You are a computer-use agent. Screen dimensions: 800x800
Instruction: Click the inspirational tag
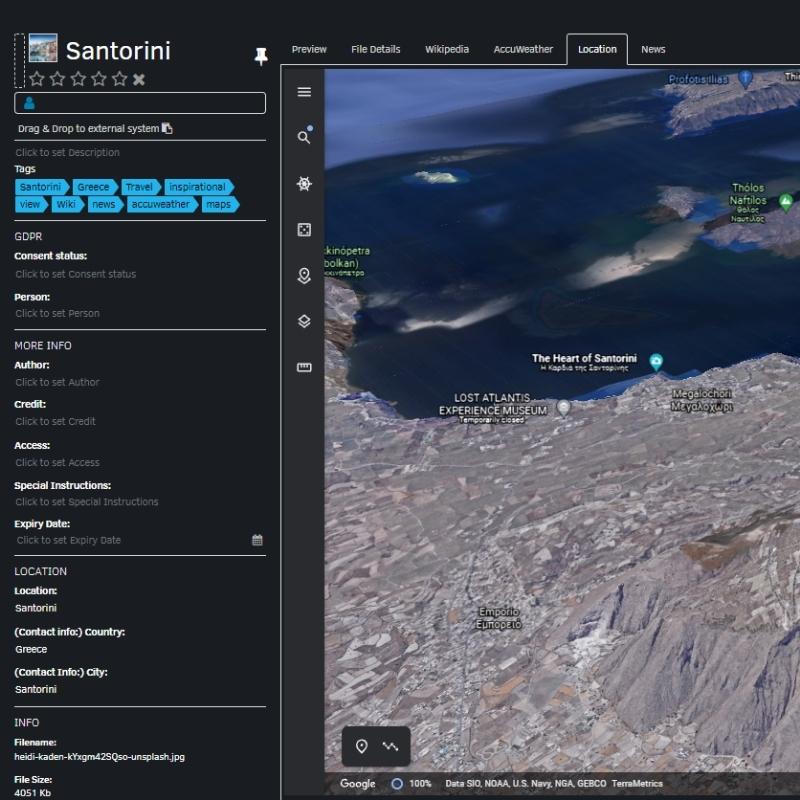[x=199, y=187]
